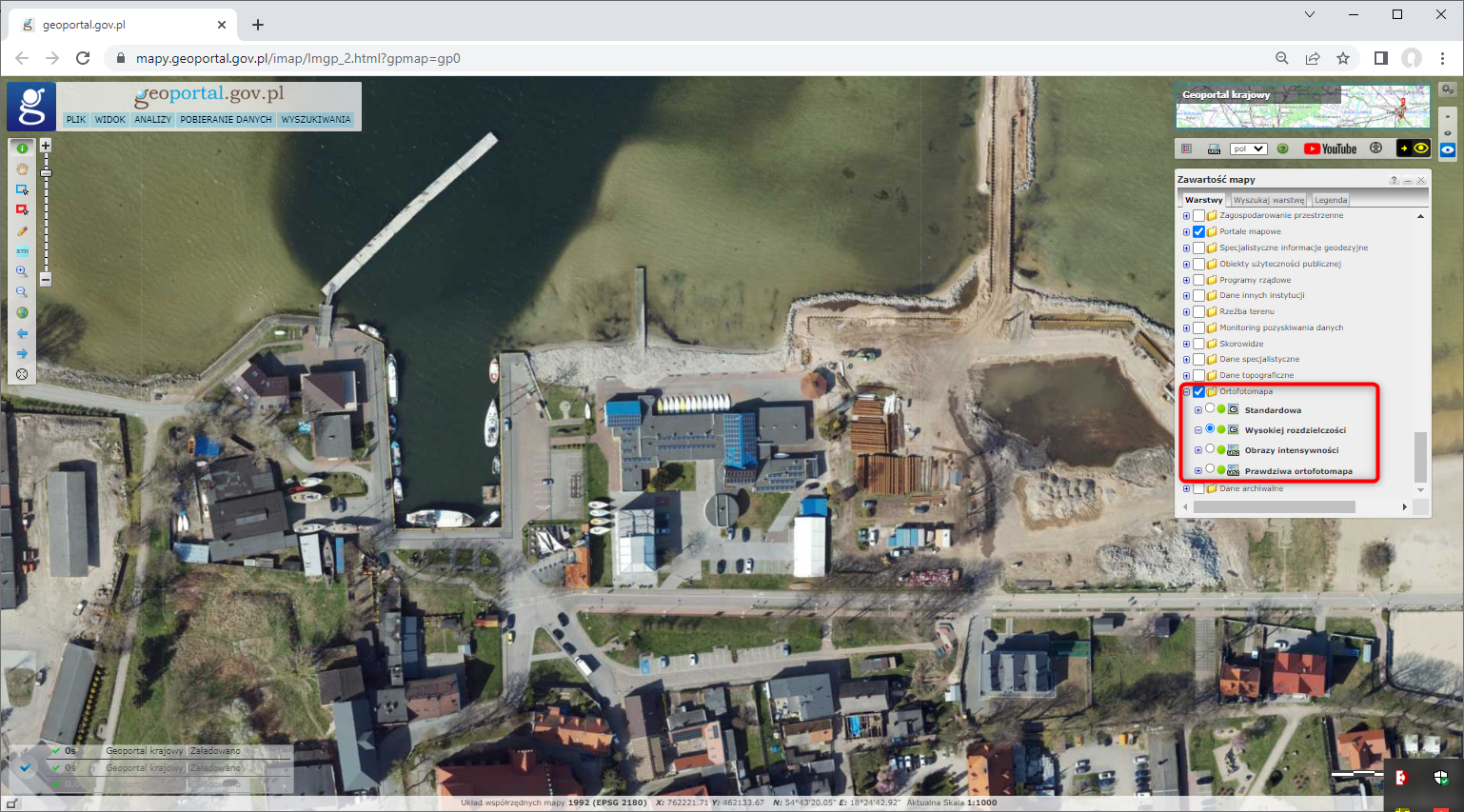Open the pol language dropdown
The image size is (1464, 812).
coord(1246,148)
